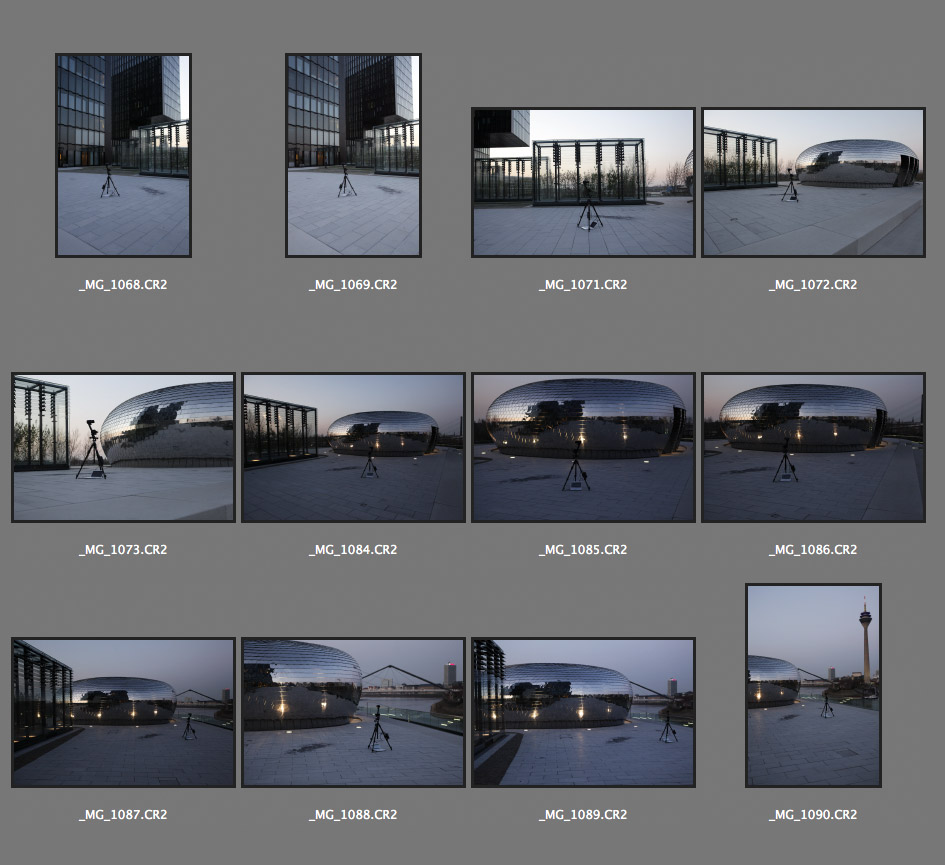This screenshot has width=945, height=865.
Task: Click on the _MG_1089.CR2 thumbnail
Action: click(x=583, y=713)
